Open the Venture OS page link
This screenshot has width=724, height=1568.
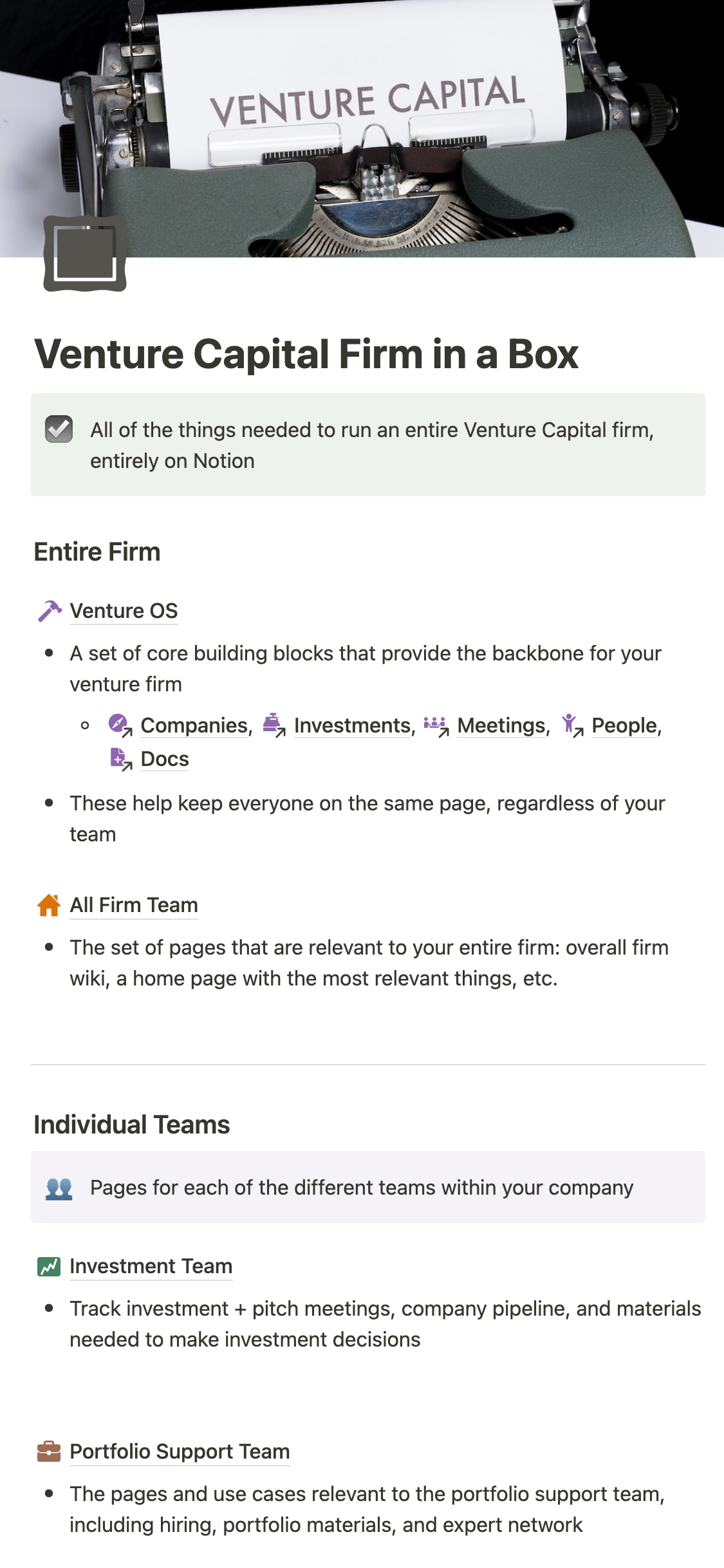[124, 611]
